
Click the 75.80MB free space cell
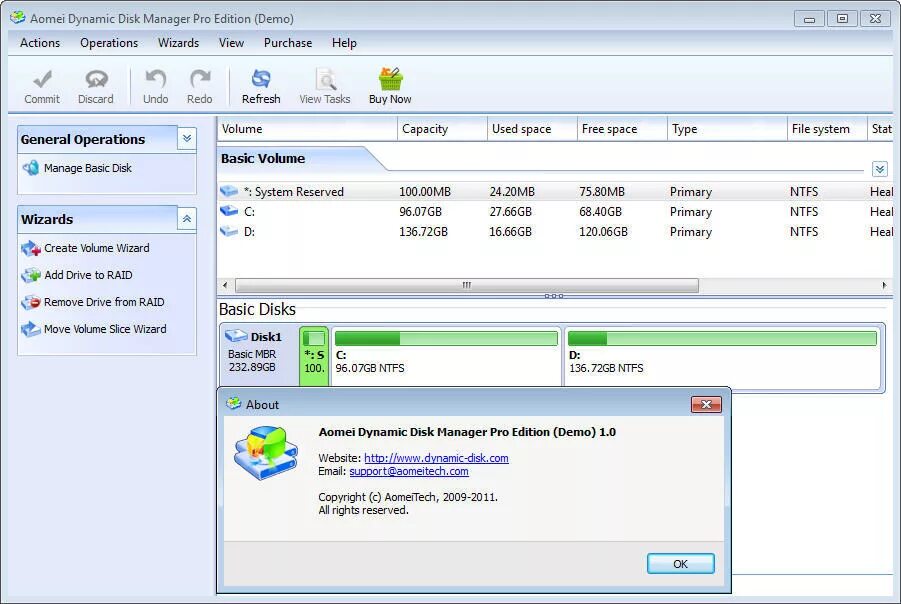coord(602,191)
